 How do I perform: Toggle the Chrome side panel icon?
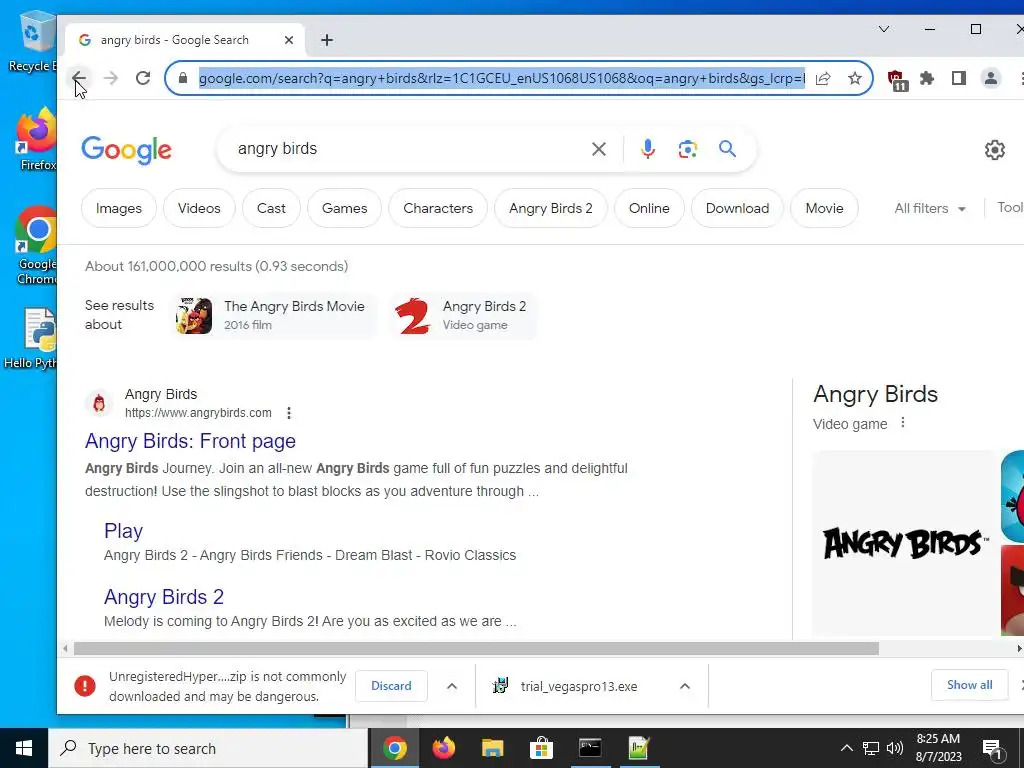coord(959,78)
